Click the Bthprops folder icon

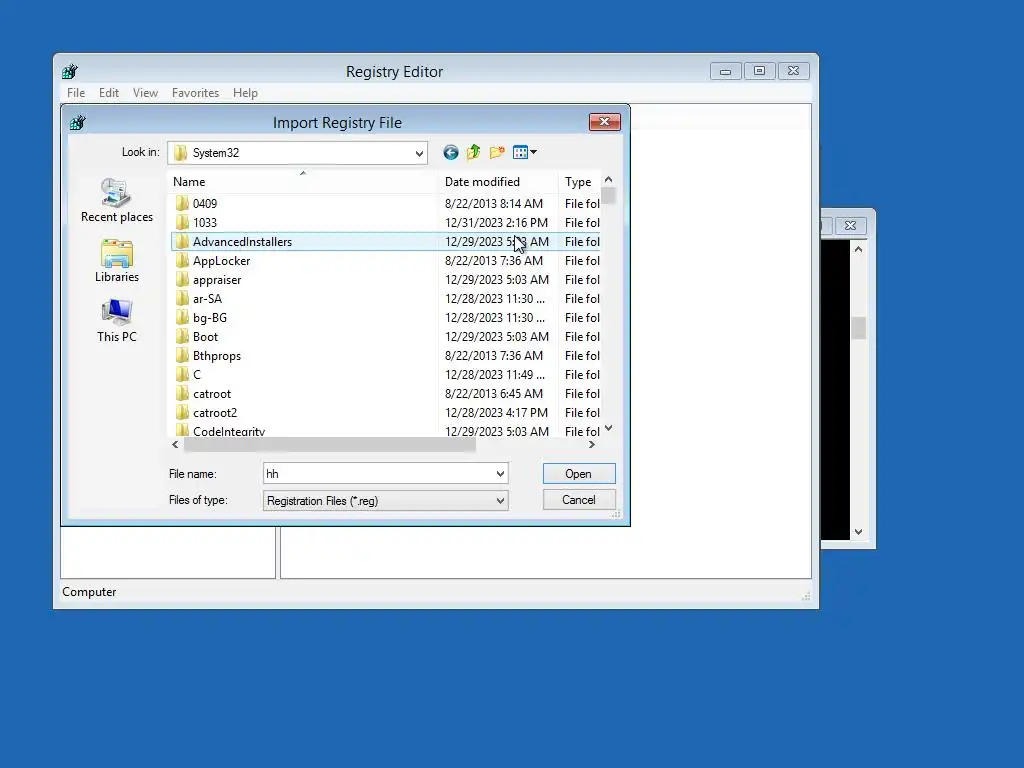pyautogui.click(x=182, y=356)
